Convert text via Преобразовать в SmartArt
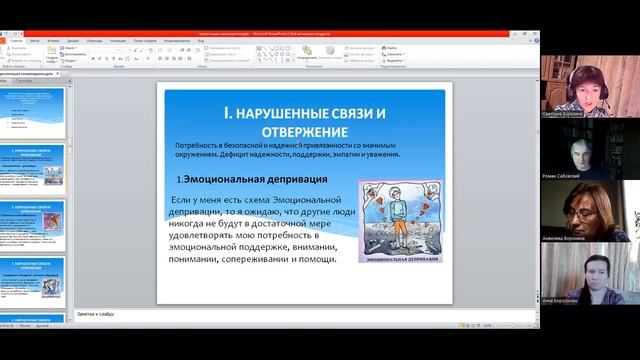The image size is (640, 360). point(227,61)
